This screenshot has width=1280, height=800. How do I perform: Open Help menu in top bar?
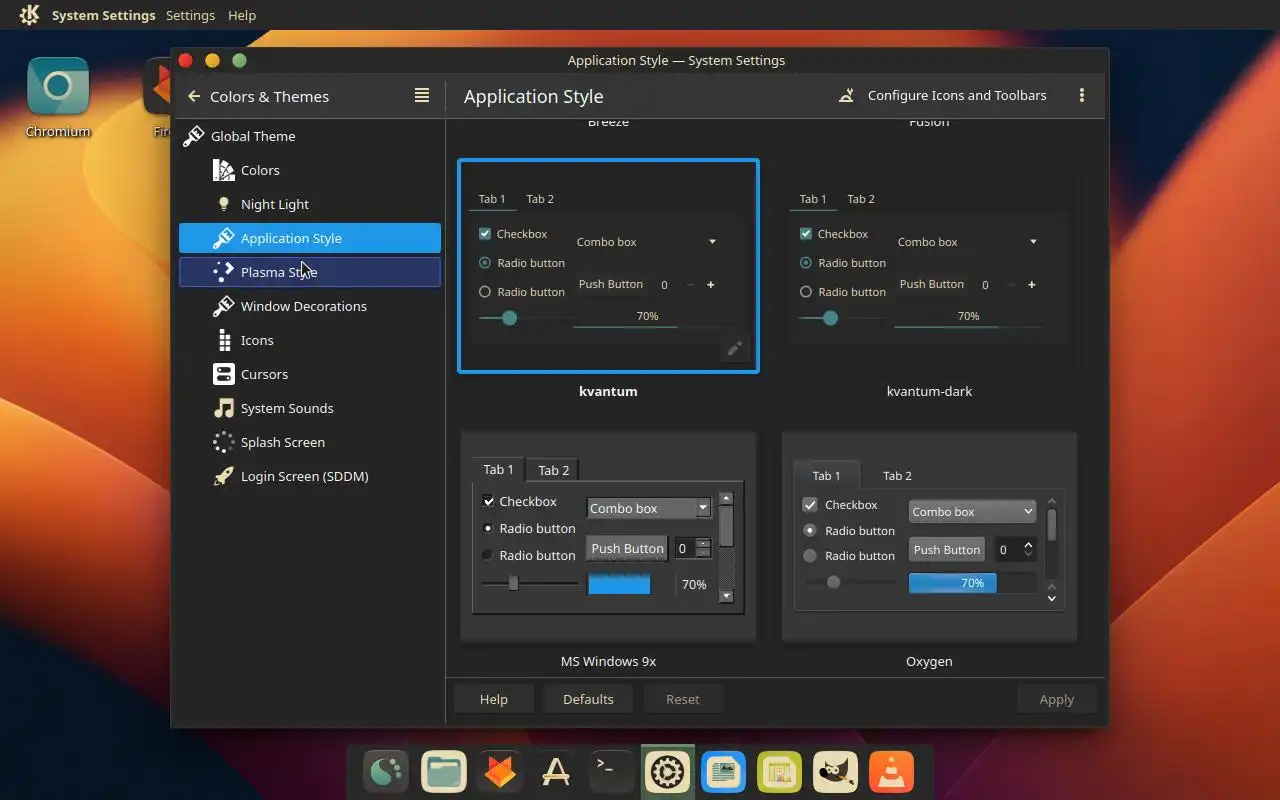(x=242, y=15)
